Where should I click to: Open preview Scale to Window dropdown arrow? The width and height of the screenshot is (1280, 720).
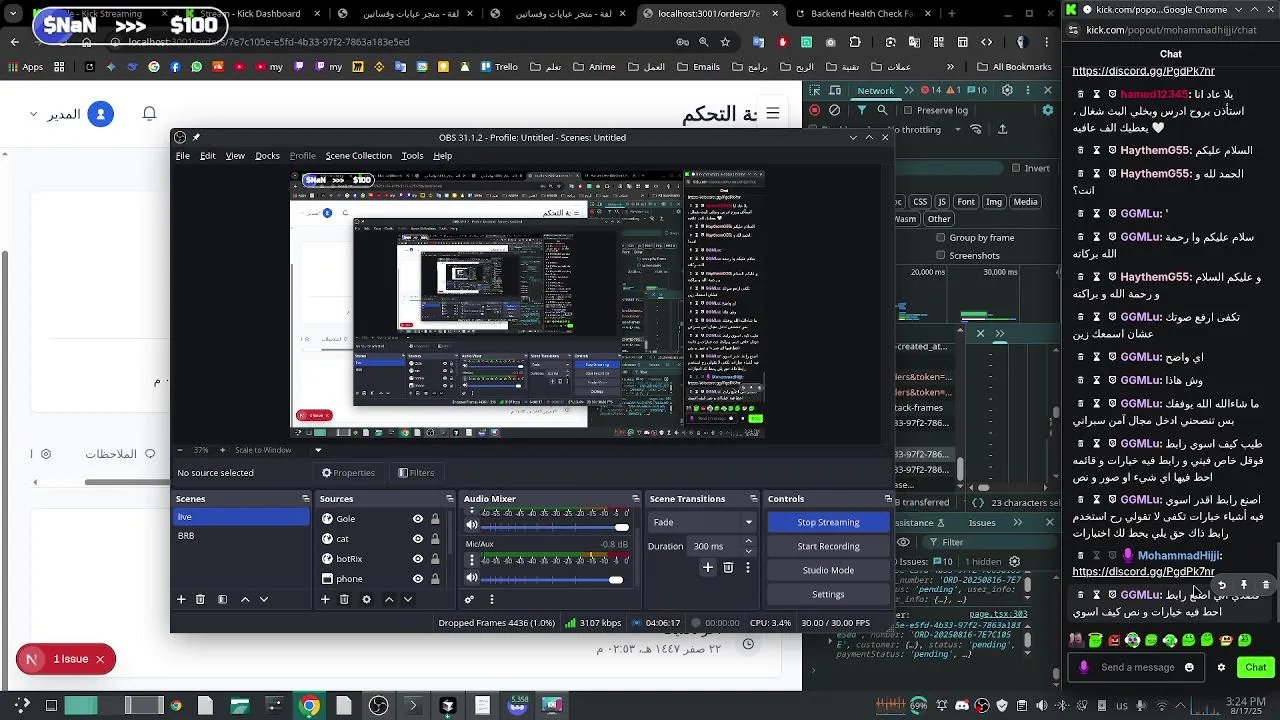point(318,450)
